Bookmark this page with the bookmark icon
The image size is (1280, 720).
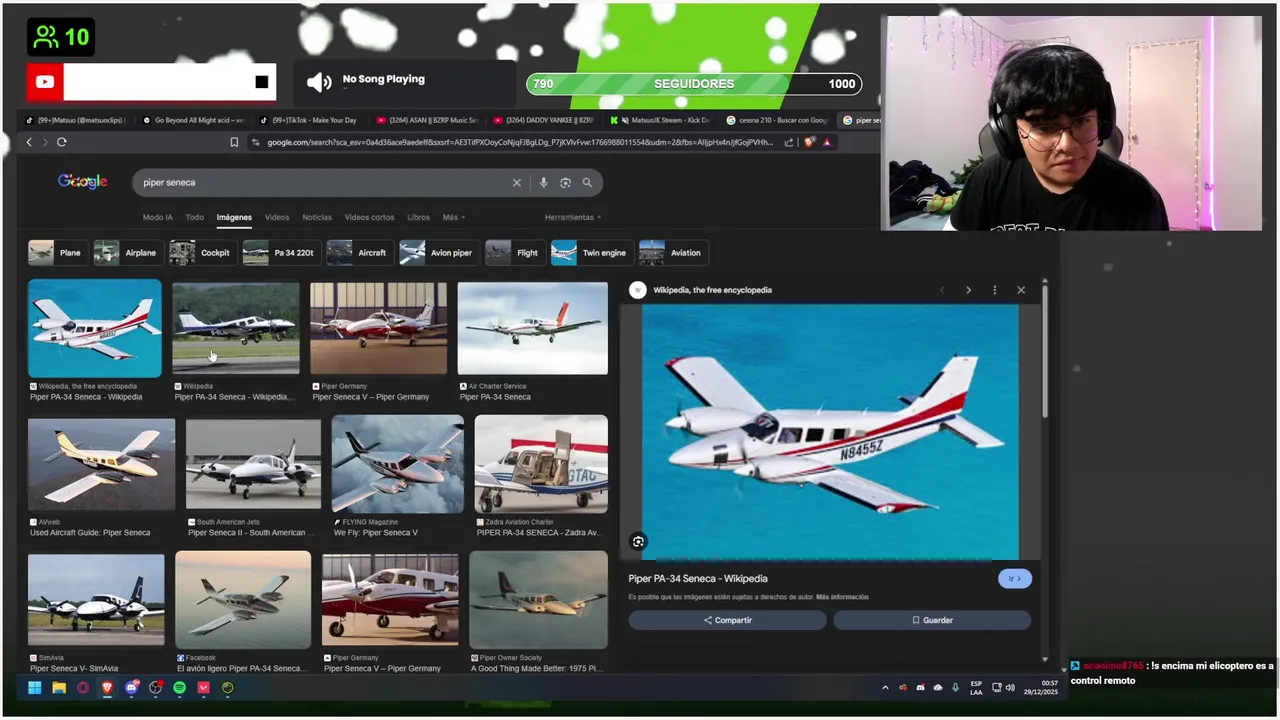[234, 142]
